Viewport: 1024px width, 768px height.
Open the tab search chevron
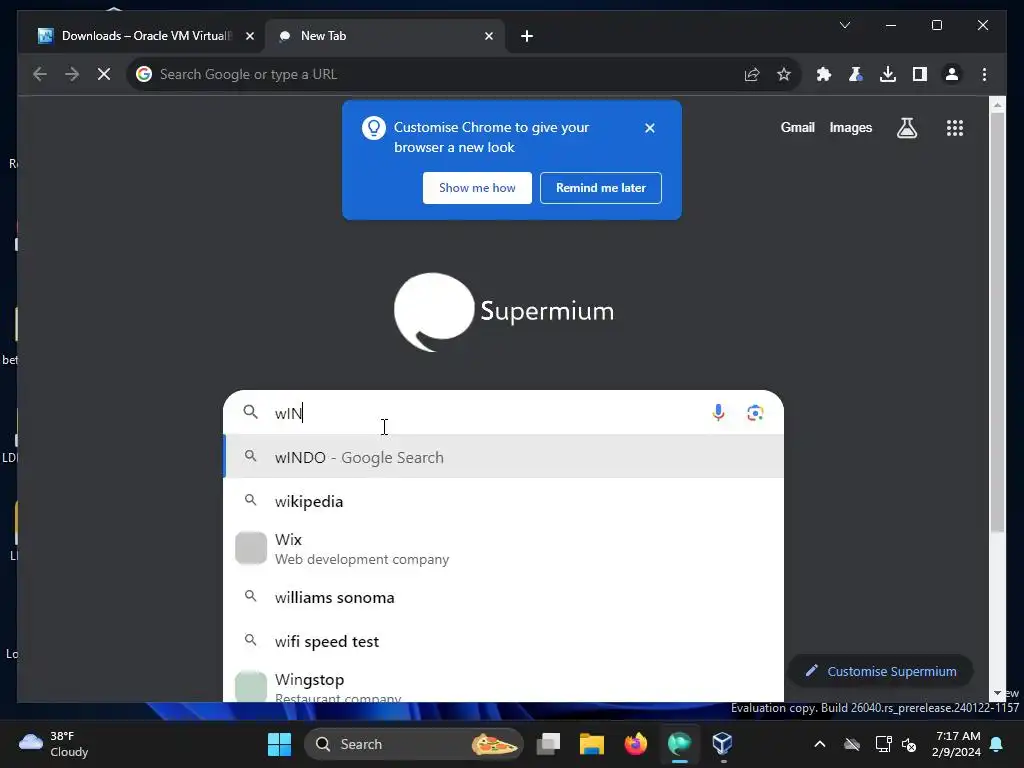tap(844, 25)
